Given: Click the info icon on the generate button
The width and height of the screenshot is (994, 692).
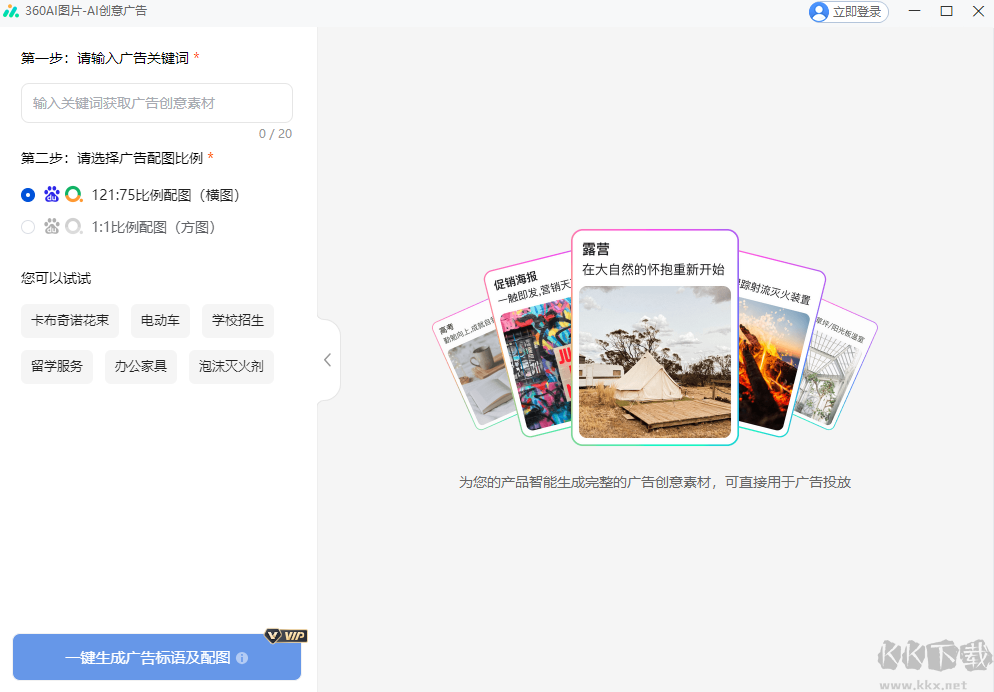Looking at the screenshot, I should [241, 659].
